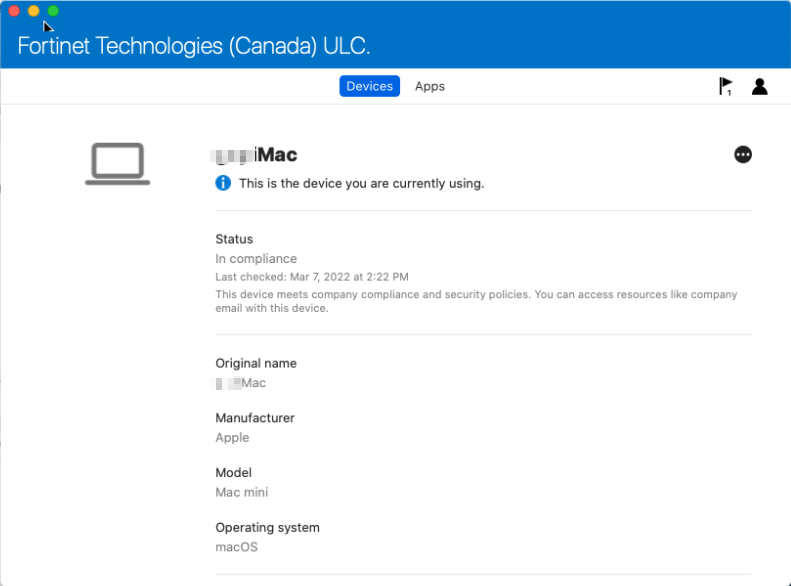Close the window with the red button
Screen dimensions: 791x586
(14, 11)
